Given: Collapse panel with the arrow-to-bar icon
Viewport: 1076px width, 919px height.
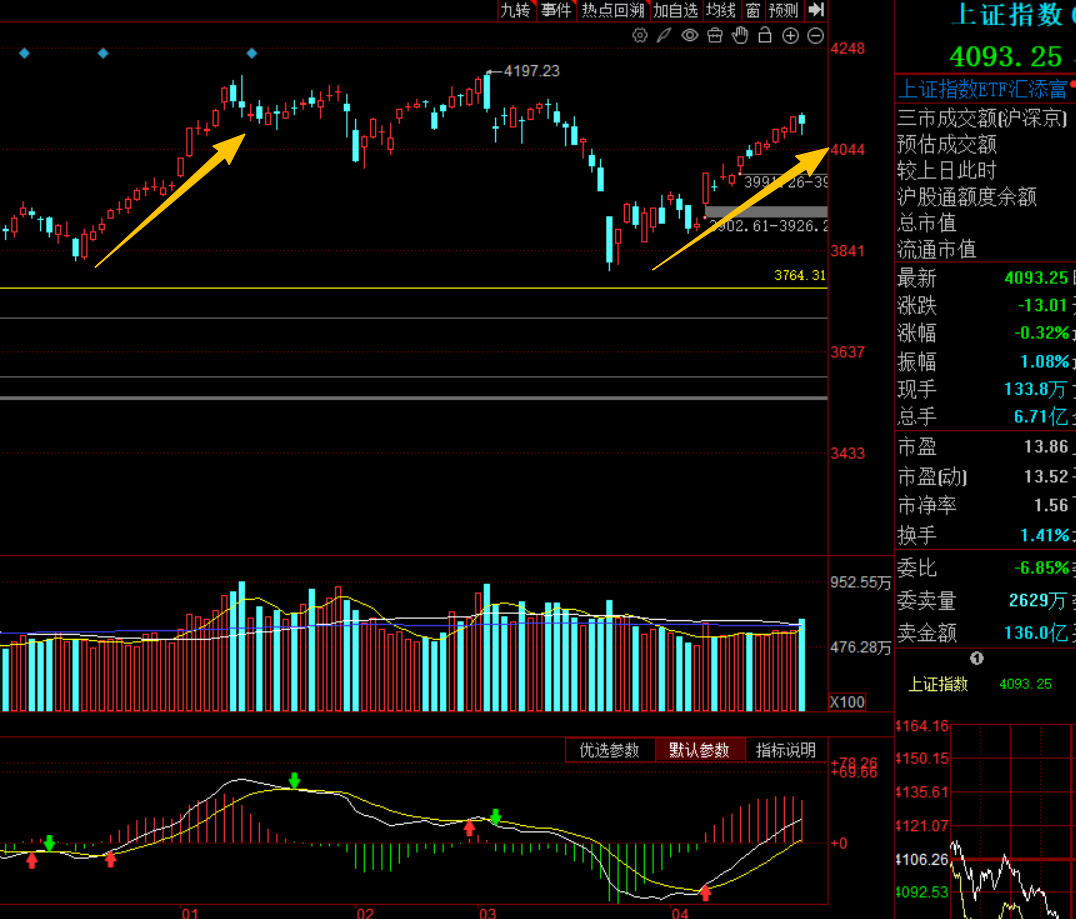Looking at the screenshot, I should pos(816,10).
